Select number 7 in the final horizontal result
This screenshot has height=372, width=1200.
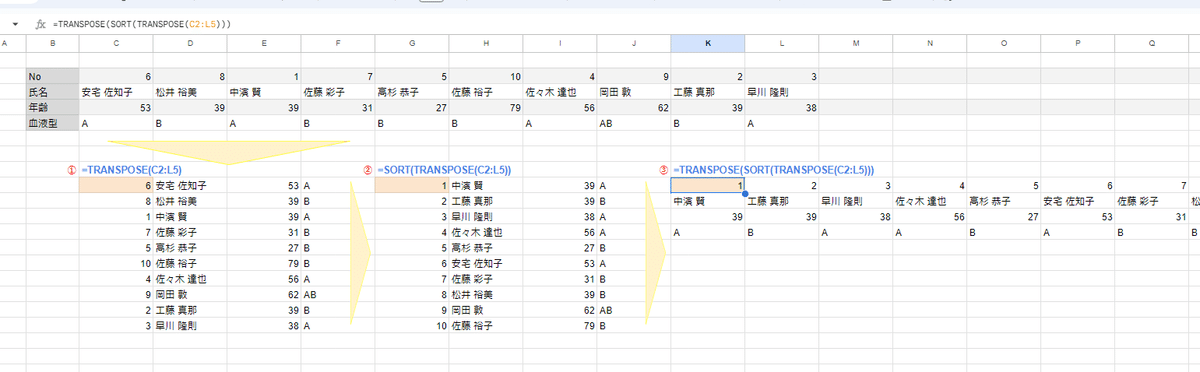click(x=1152, y=185)
